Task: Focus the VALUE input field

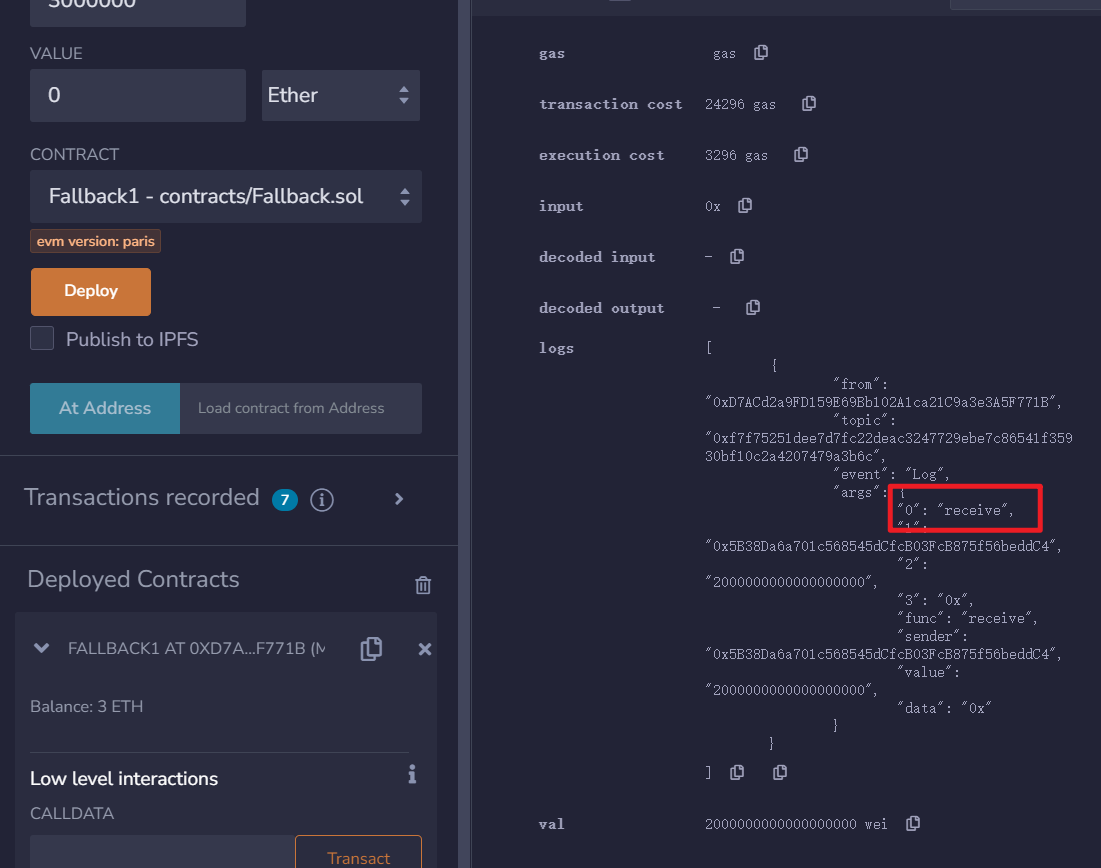Action: pos(138,96)
